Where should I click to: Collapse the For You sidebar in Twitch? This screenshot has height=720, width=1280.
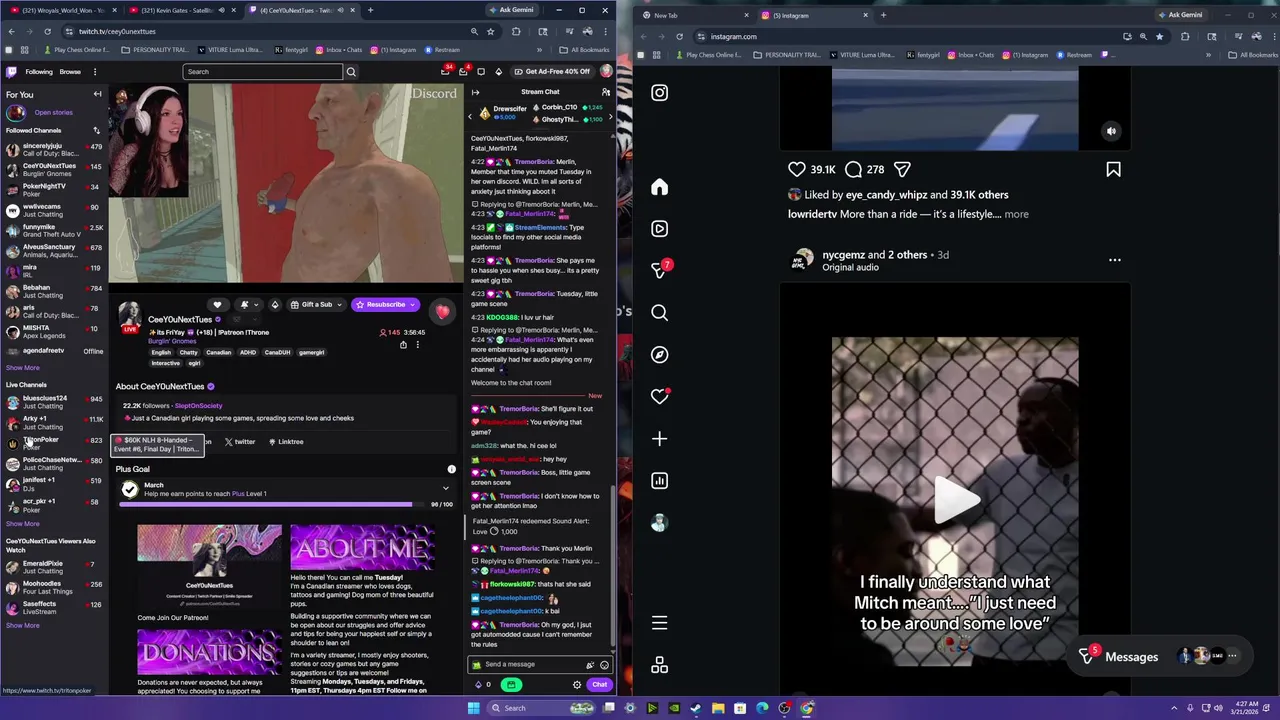point(97,94)
